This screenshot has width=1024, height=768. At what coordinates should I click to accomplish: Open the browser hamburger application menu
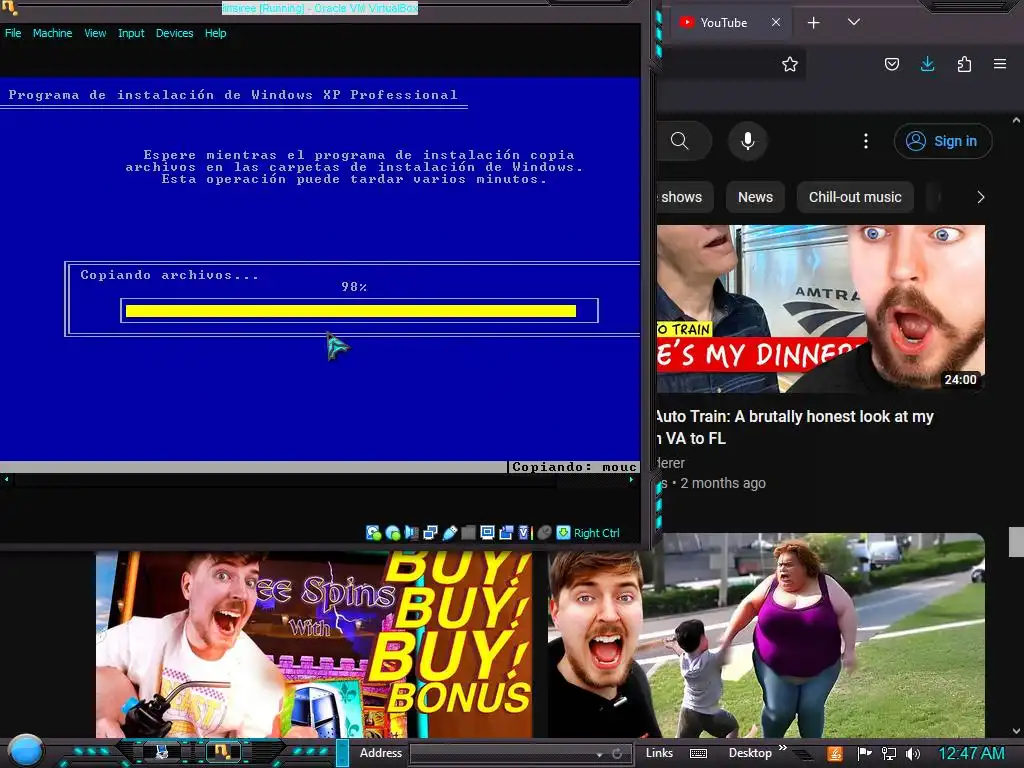(x=1000, y=64)
